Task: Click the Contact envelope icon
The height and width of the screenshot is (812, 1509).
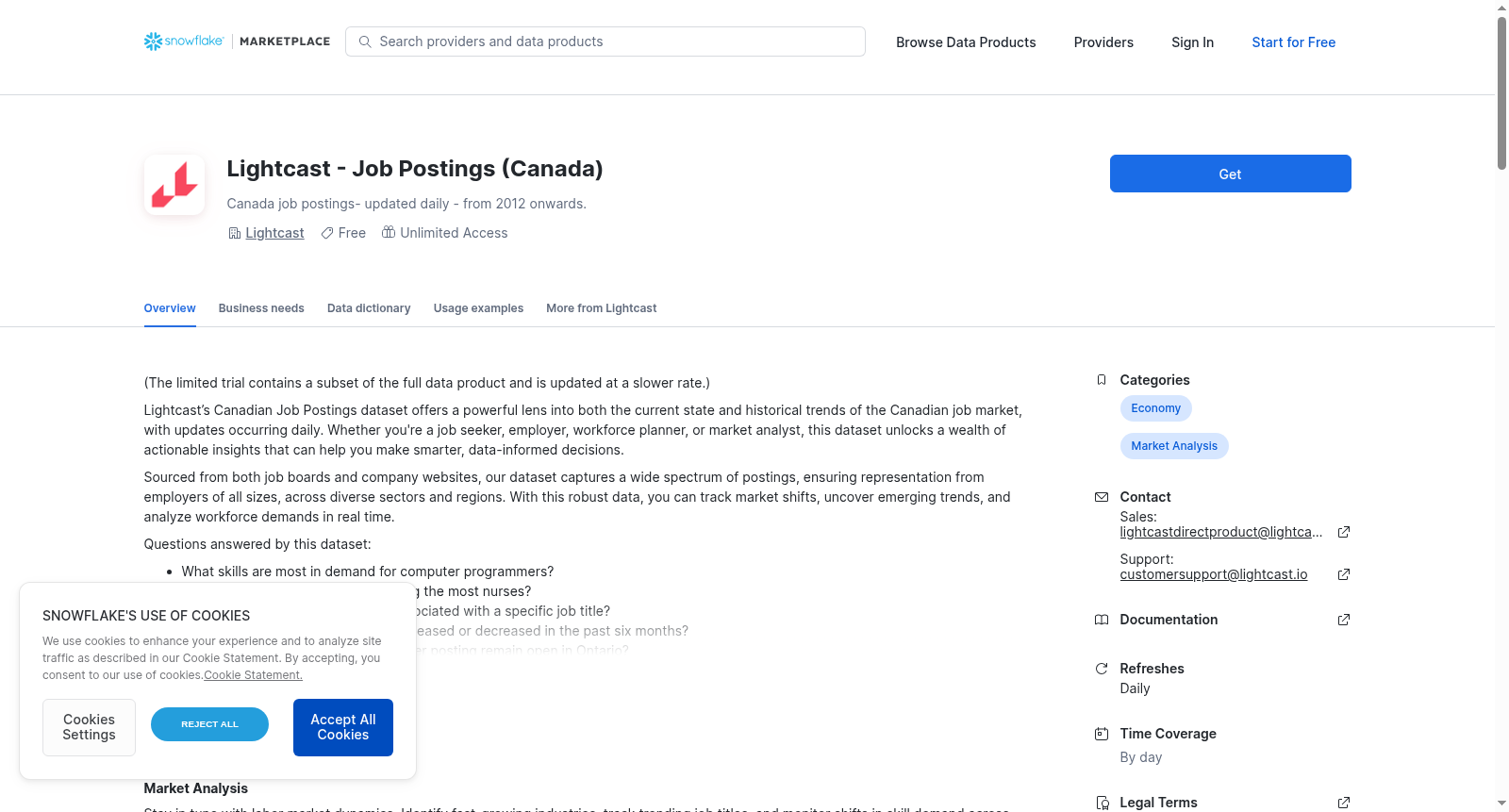Action: tap(1102, 497)
